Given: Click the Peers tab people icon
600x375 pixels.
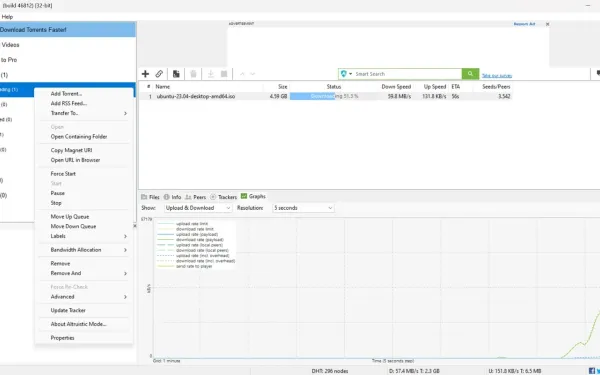Looking at the screenshot, I should pyautogui.click(x=188, y=197).
